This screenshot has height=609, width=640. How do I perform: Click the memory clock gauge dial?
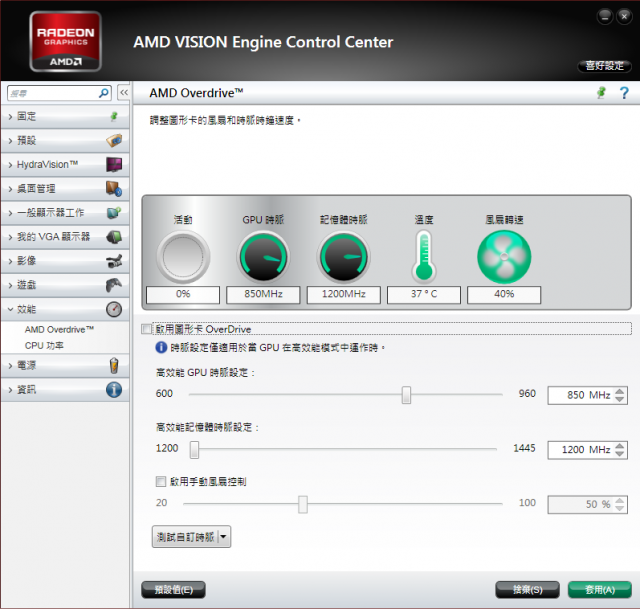[343, 257]
